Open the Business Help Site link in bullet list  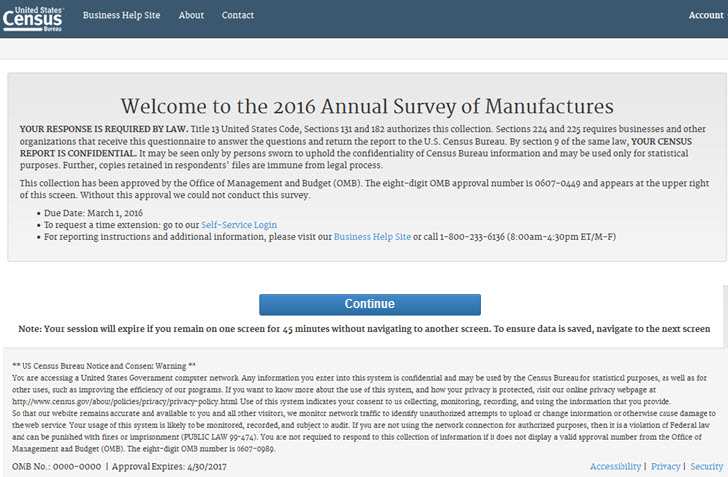tap(372, 237)
